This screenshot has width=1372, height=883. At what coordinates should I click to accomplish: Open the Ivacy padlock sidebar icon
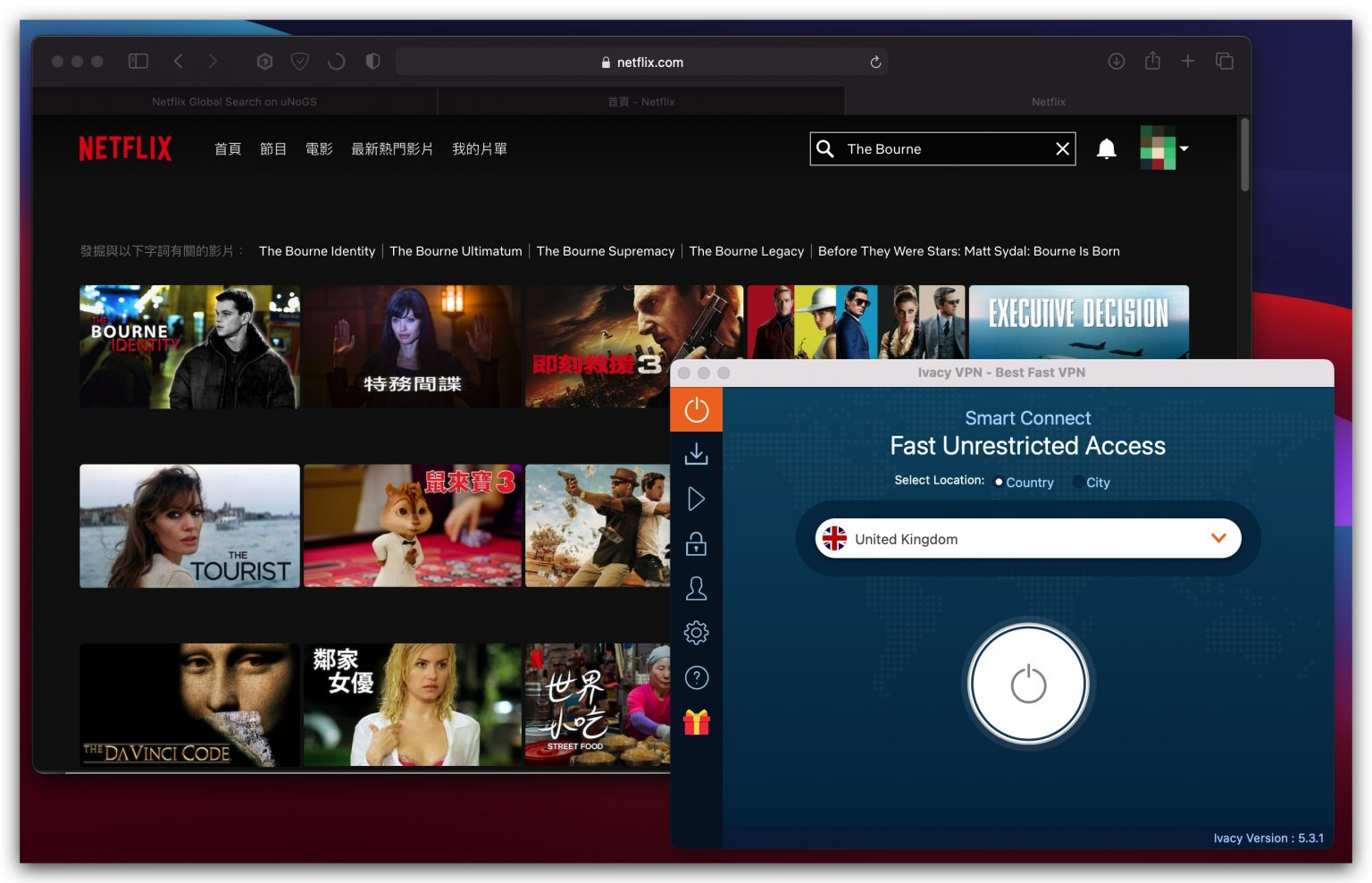[697, 543]
